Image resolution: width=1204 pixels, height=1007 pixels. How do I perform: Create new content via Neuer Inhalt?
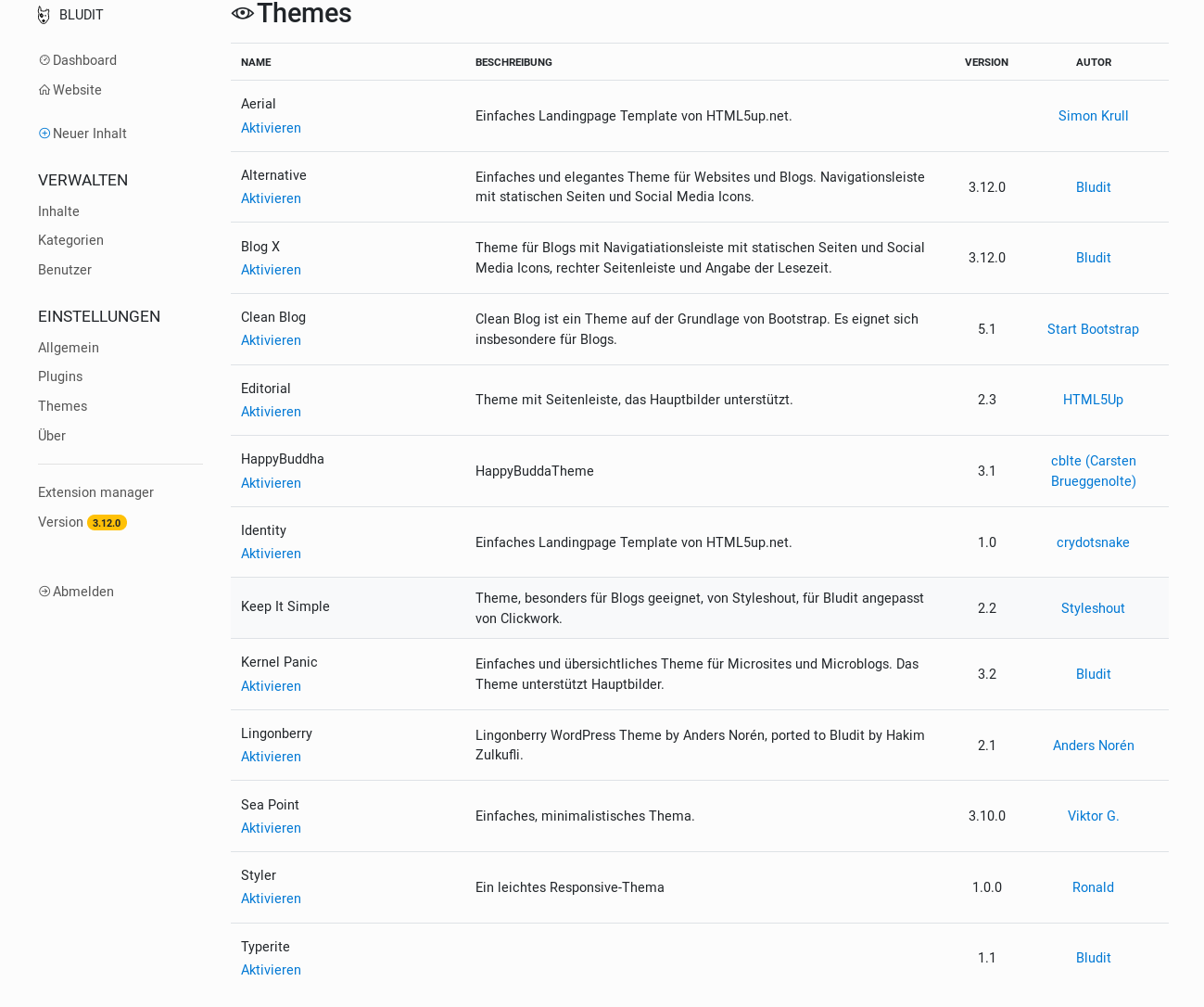89,134
